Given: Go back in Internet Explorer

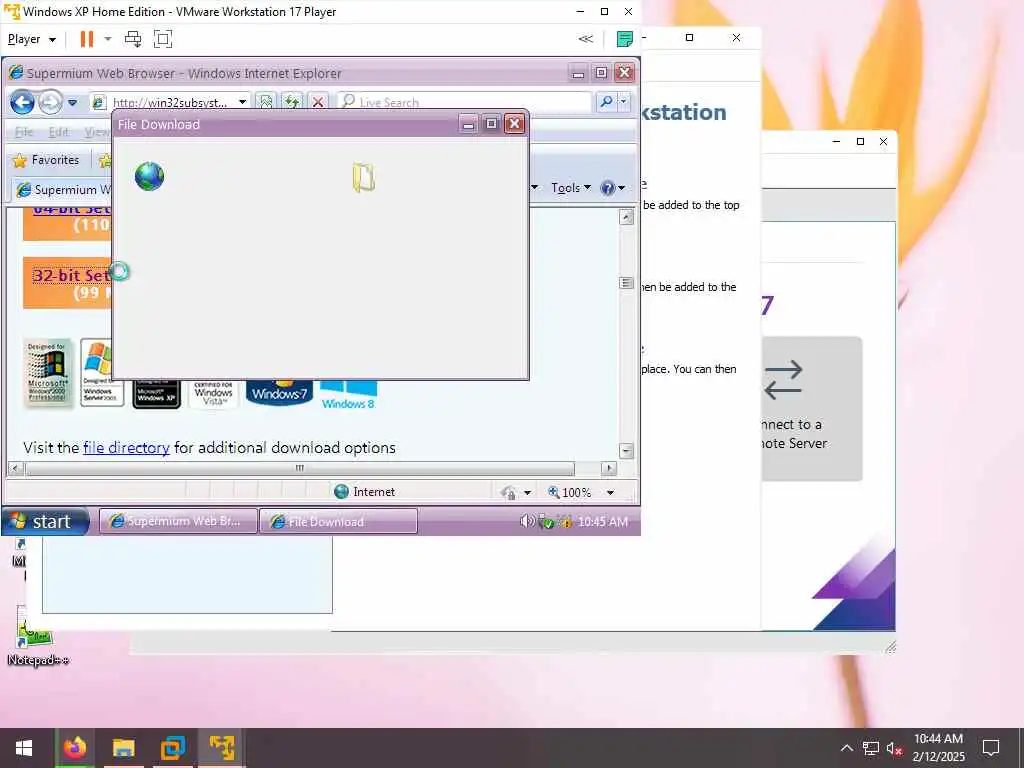Looking at the screenshot, I should 22,103.
